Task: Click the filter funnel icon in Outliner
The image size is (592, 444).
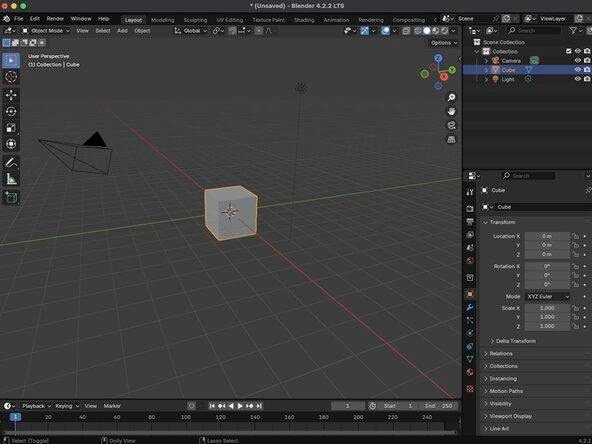Action: coord(573,31)
